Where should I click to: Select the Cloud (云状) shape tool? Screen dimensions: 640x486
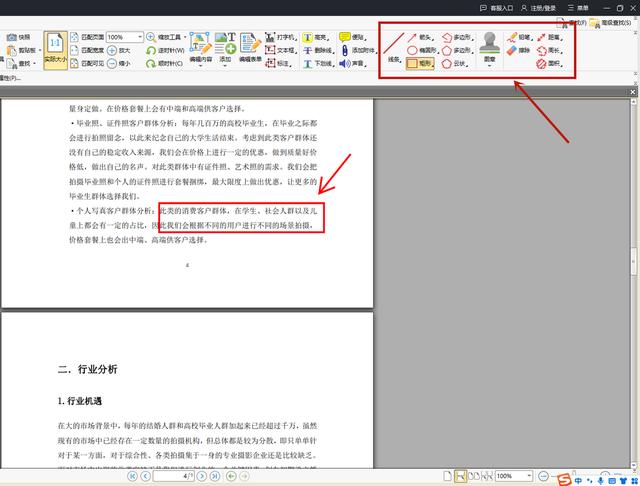pyautogui.click(x=454, y=64)
